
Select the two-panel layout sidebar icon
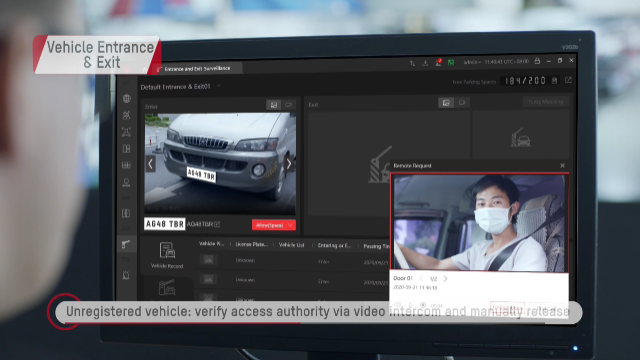point(127,149)
